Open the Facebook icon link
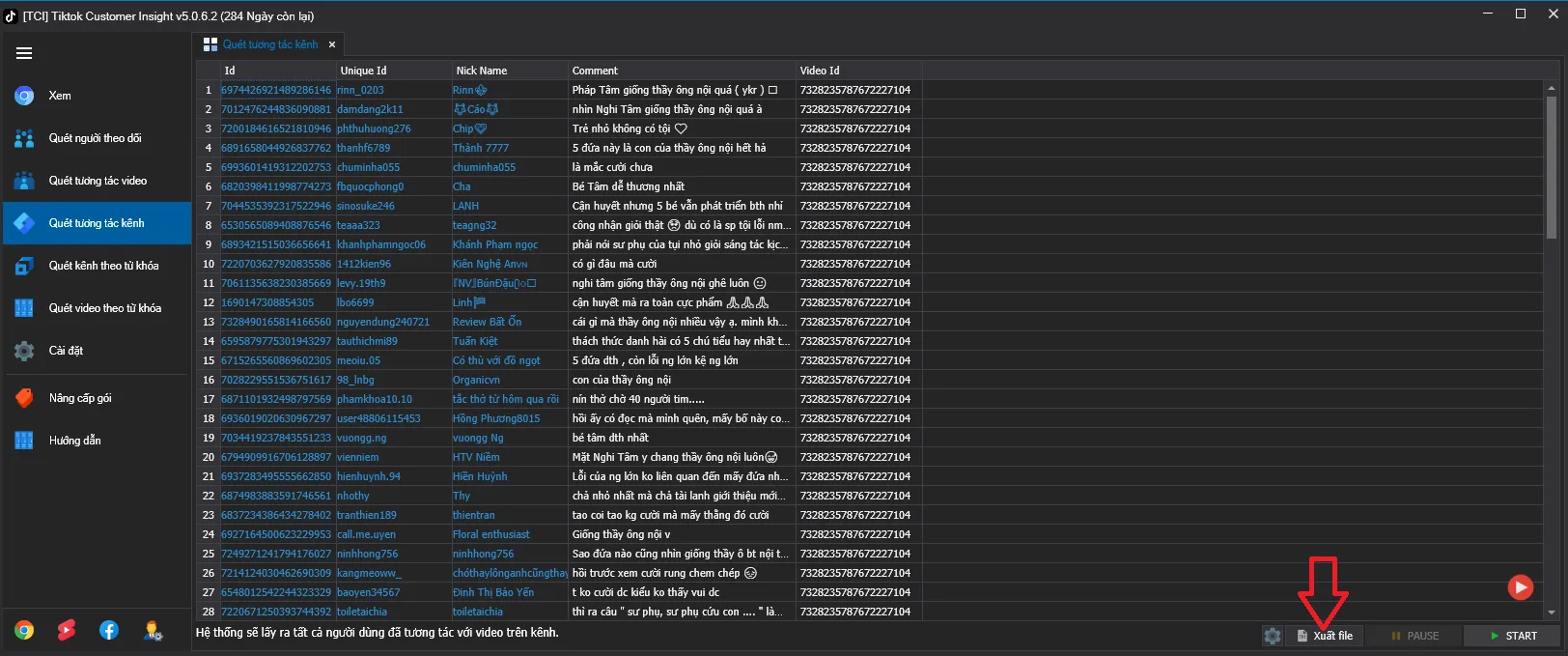The width and height of the screenshot is (1568, 656). click(x=109, y=630)
